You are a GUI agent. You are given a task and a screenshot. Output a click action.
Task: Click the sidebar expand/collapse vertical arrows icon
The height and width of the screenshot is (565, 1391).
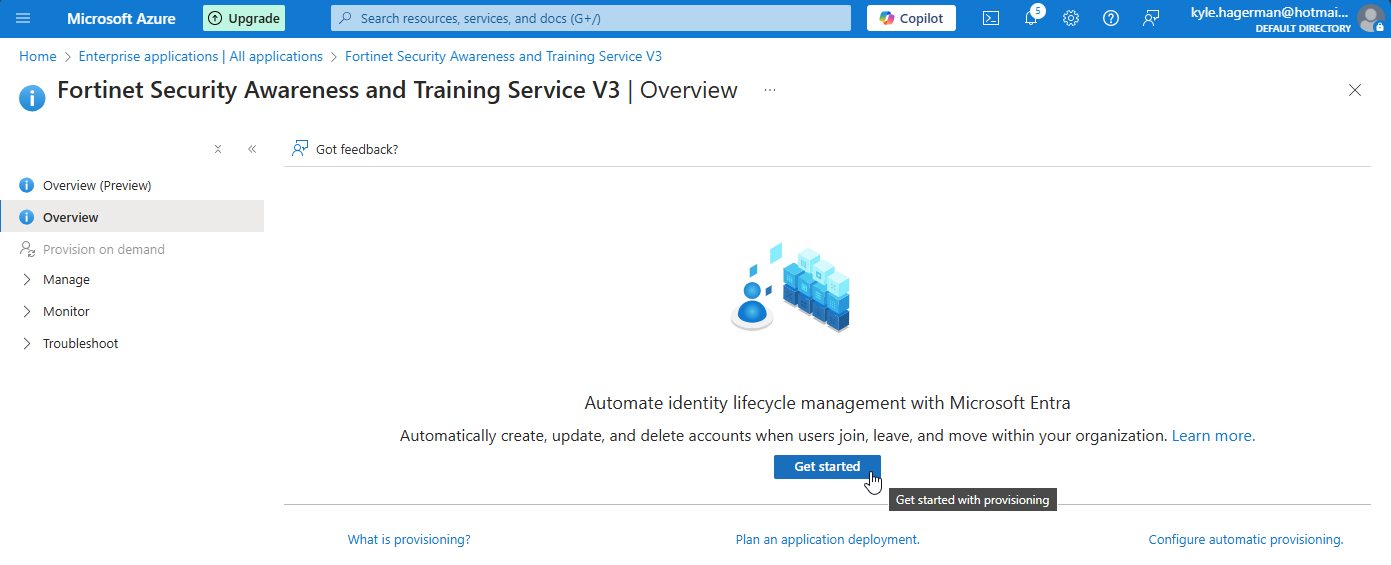point(218,149)
